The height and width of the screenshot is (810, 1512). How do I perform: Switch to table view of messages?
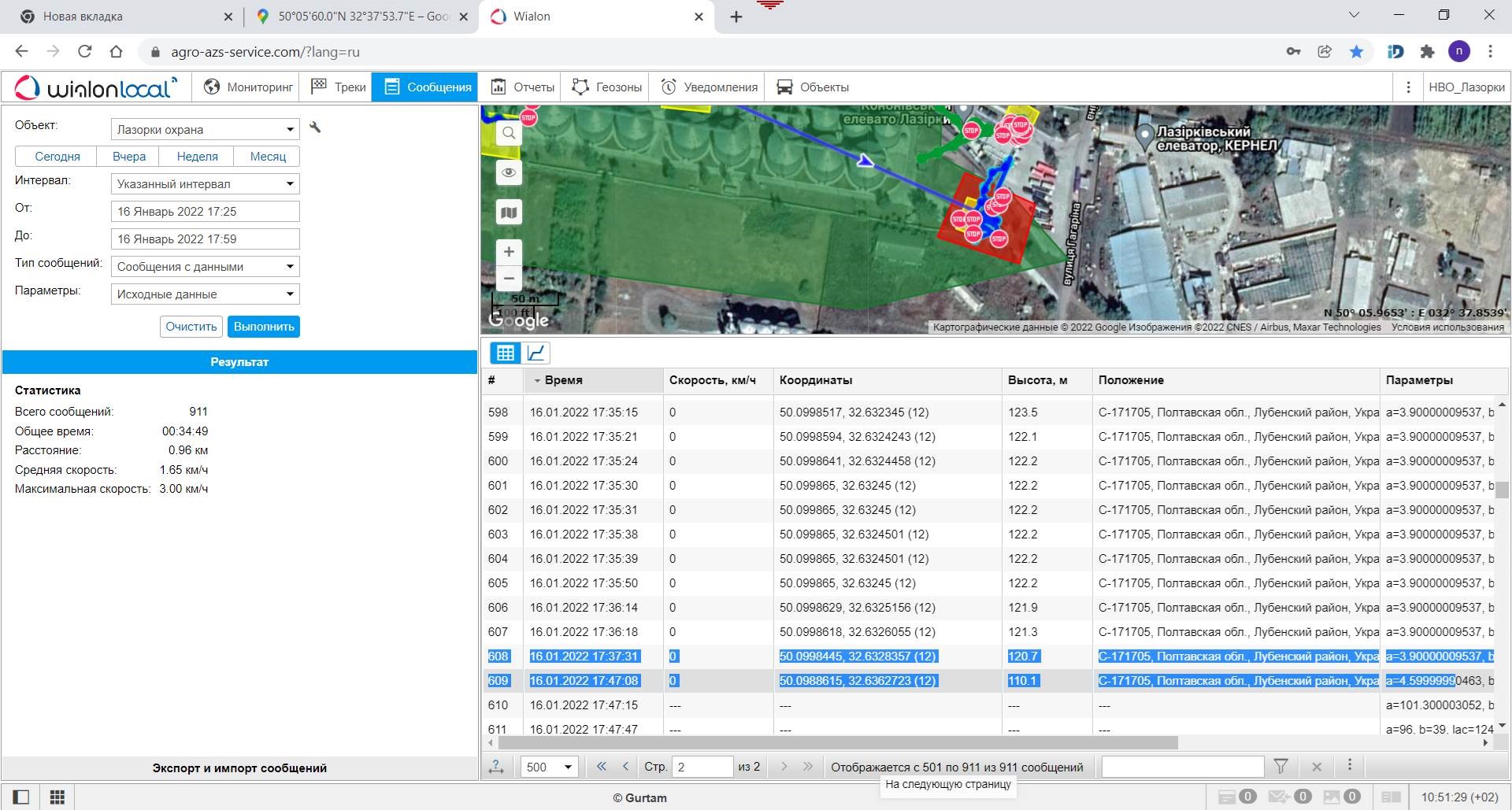click(x=505, y=353)
